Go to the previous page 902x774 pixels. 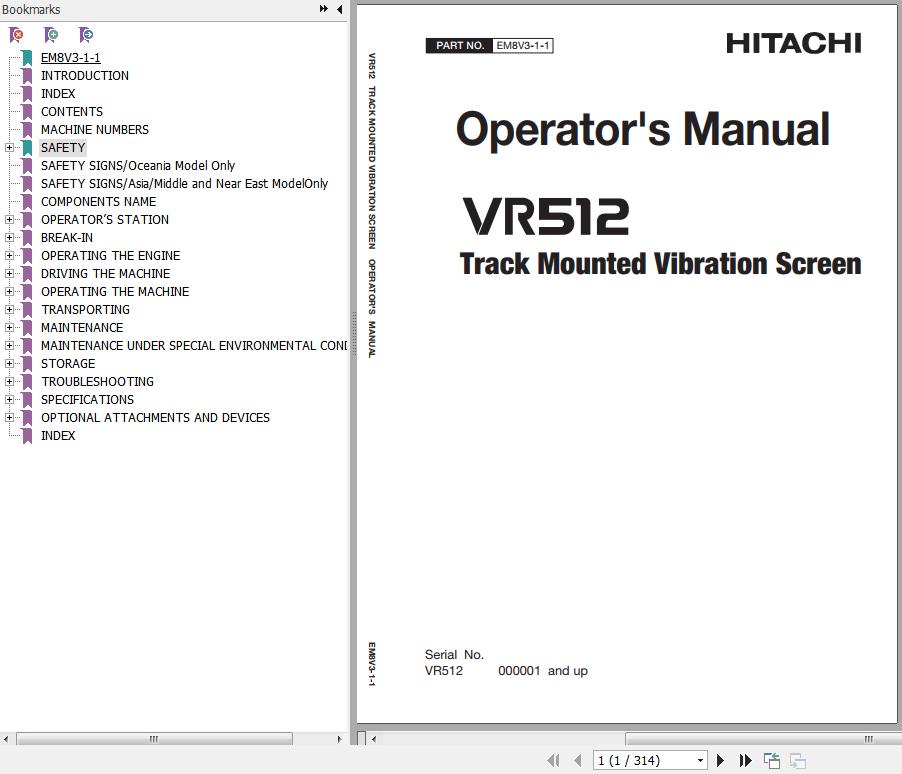[578, 761]
